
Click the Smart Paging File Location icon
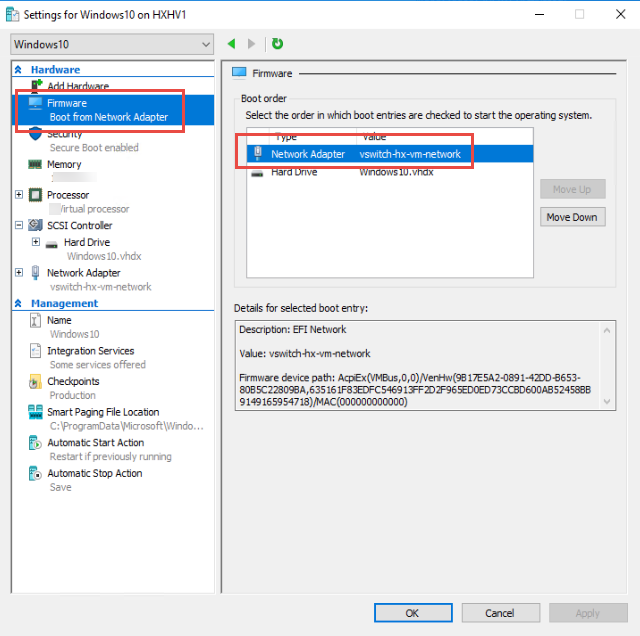point(36,412)
